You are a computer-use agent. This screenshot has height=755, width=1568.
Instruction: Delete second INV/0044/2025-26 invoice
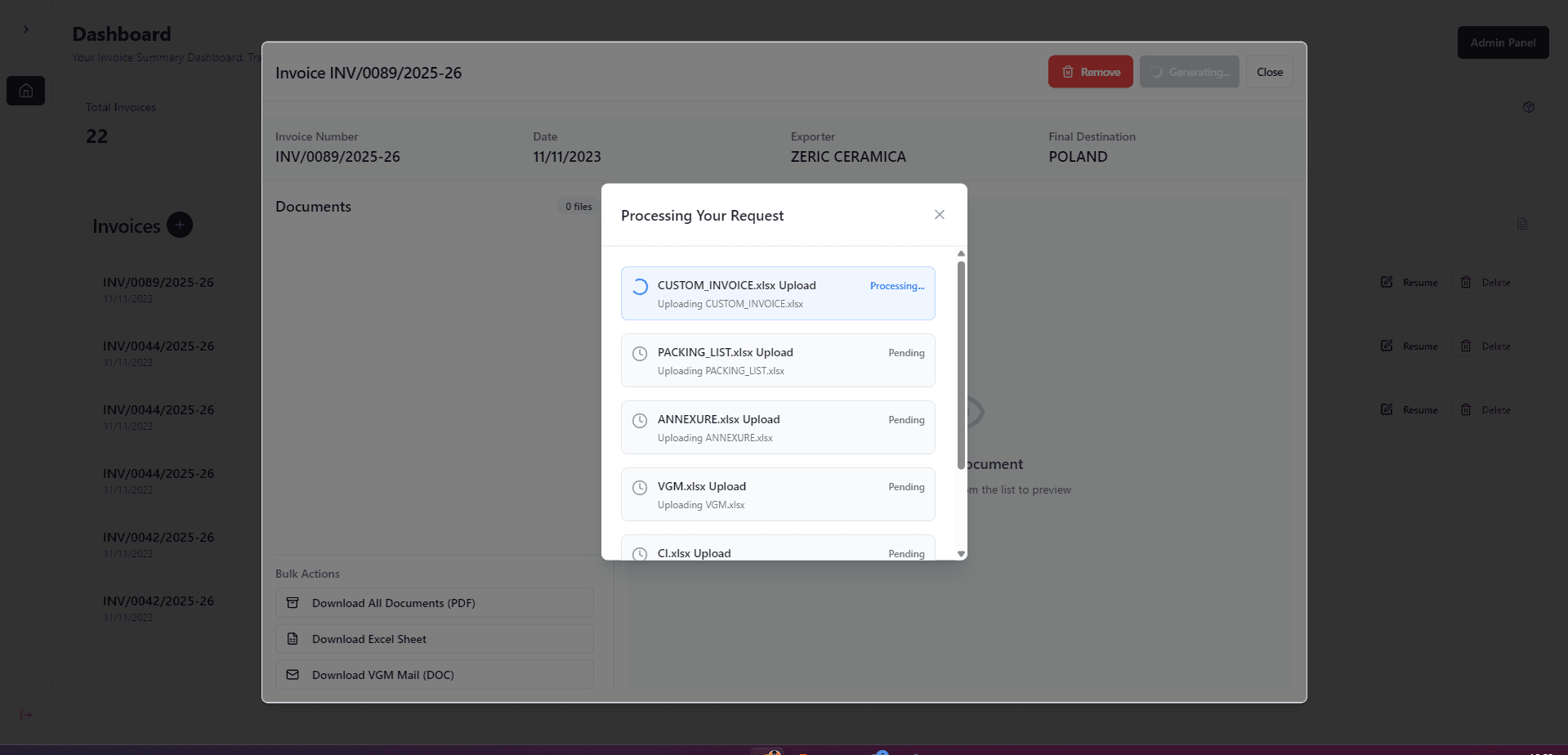point(1485,409)
